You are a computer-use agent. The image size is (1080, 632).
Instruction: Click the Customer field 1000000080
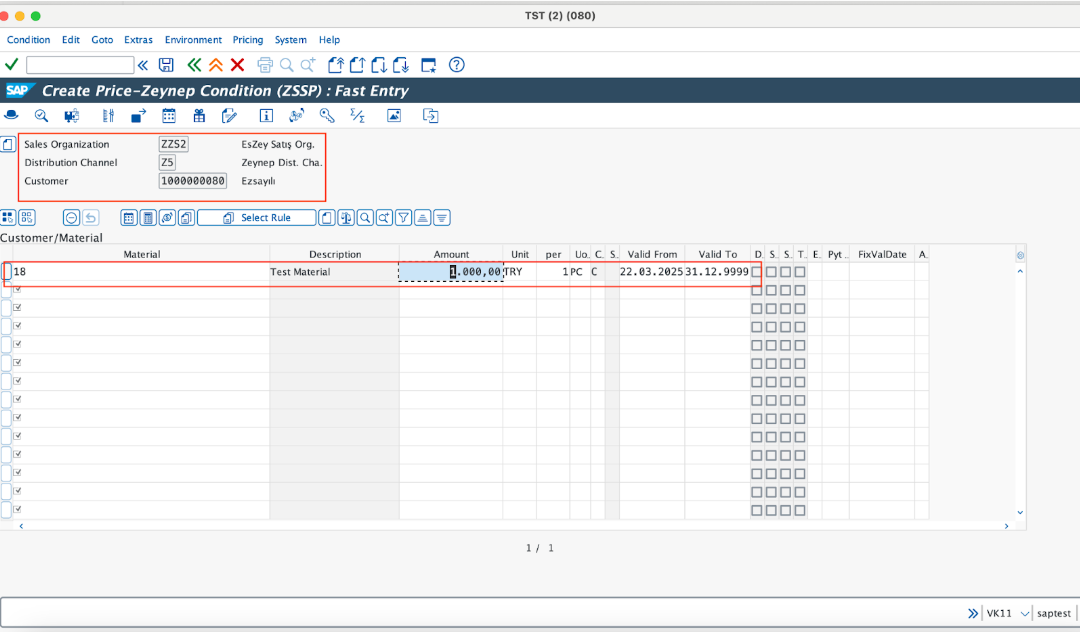[193, 181]
